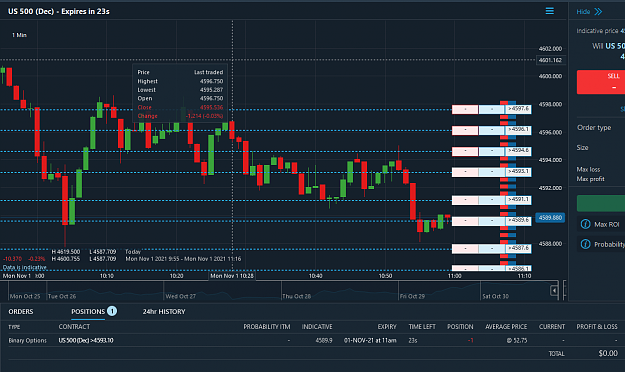Viewport: 625px width, 372px height.
Task: Click the Binary Options type cell
Action: point(28,341)
